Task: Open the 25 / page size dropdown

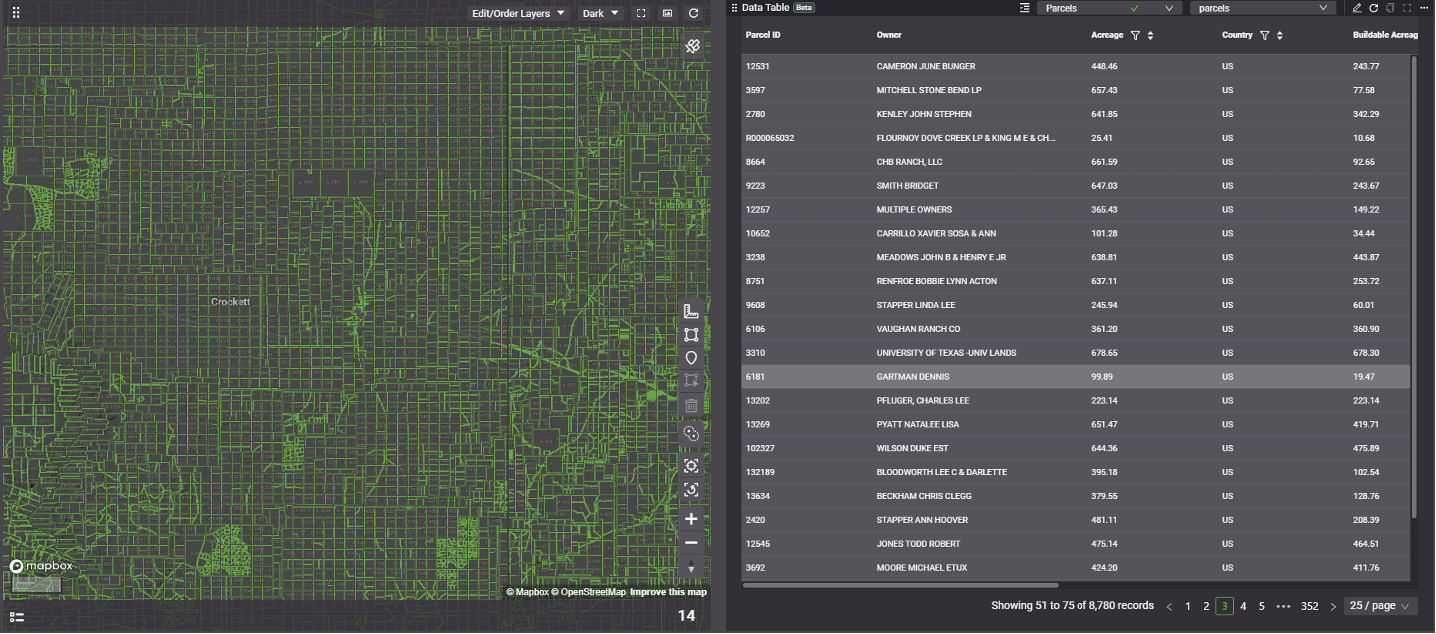Action: tap(1380, 606)
